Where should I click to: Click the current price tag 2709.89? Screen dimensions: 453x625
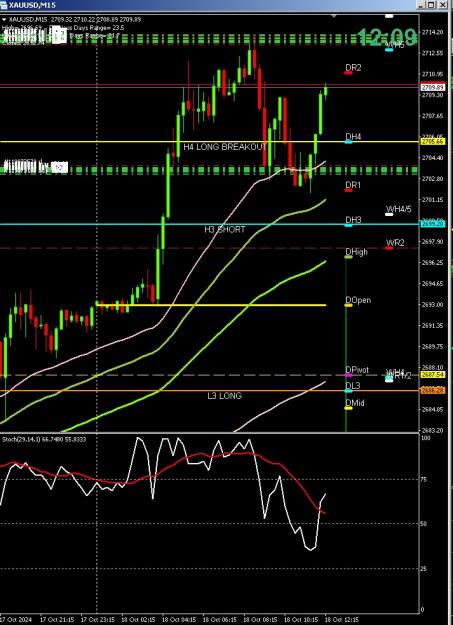click(433, 87)
